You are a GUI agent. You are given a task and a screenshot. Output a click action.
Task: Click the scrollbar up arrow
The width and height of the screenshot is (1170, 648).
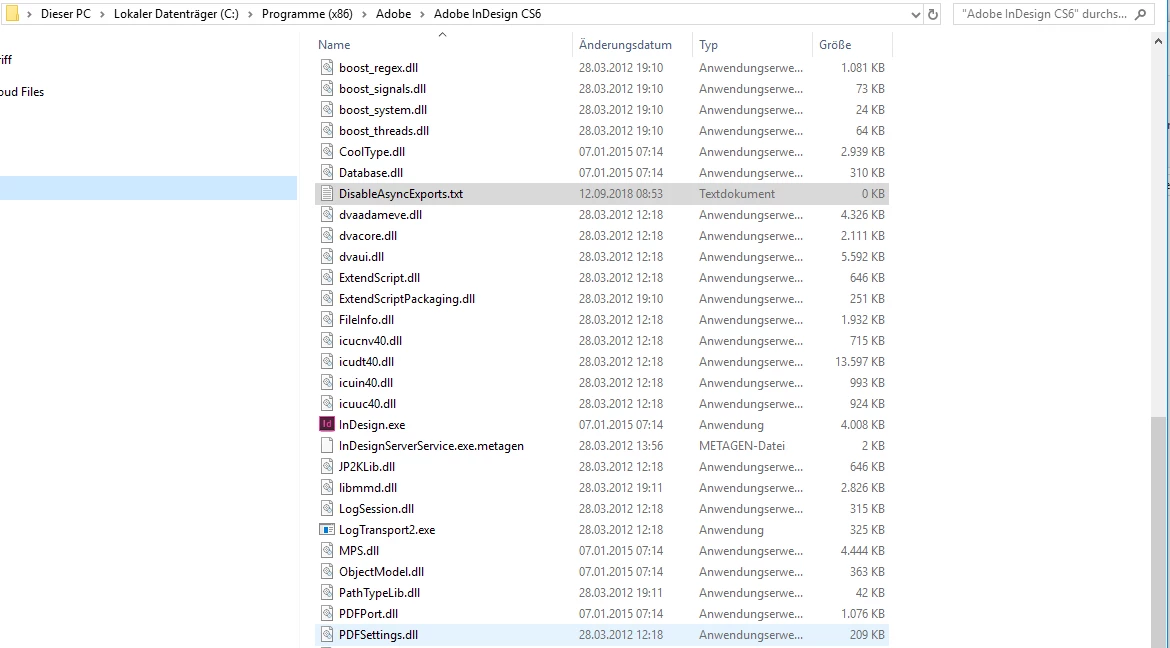[x=1158, y=42]
